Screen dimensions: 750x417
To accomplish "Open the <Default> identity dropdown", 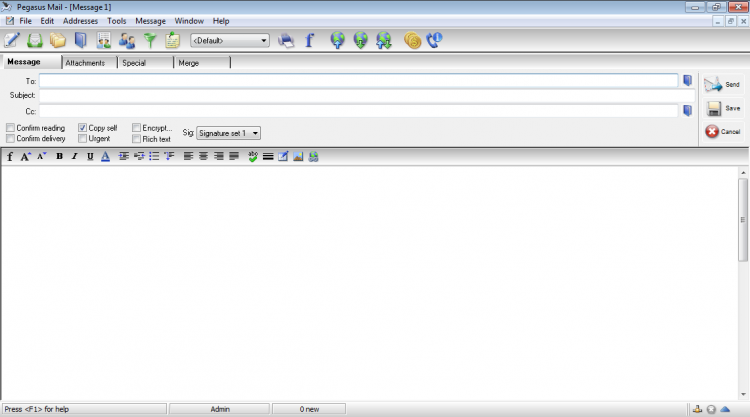I will [230, 41].
